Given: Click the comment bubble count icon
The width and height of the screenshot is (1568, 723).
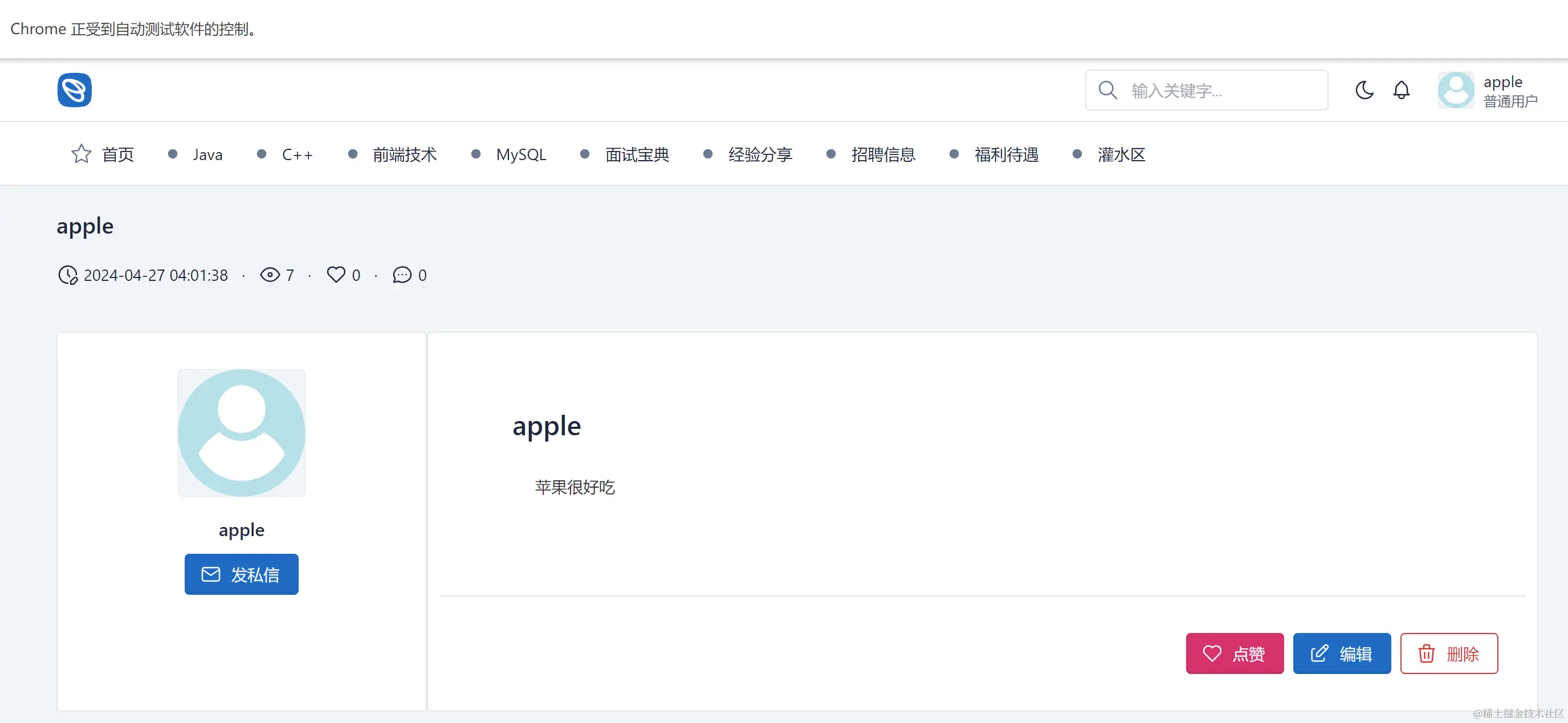Looking at the screenshot, I should pyautogui.click(x=402, y=275).
